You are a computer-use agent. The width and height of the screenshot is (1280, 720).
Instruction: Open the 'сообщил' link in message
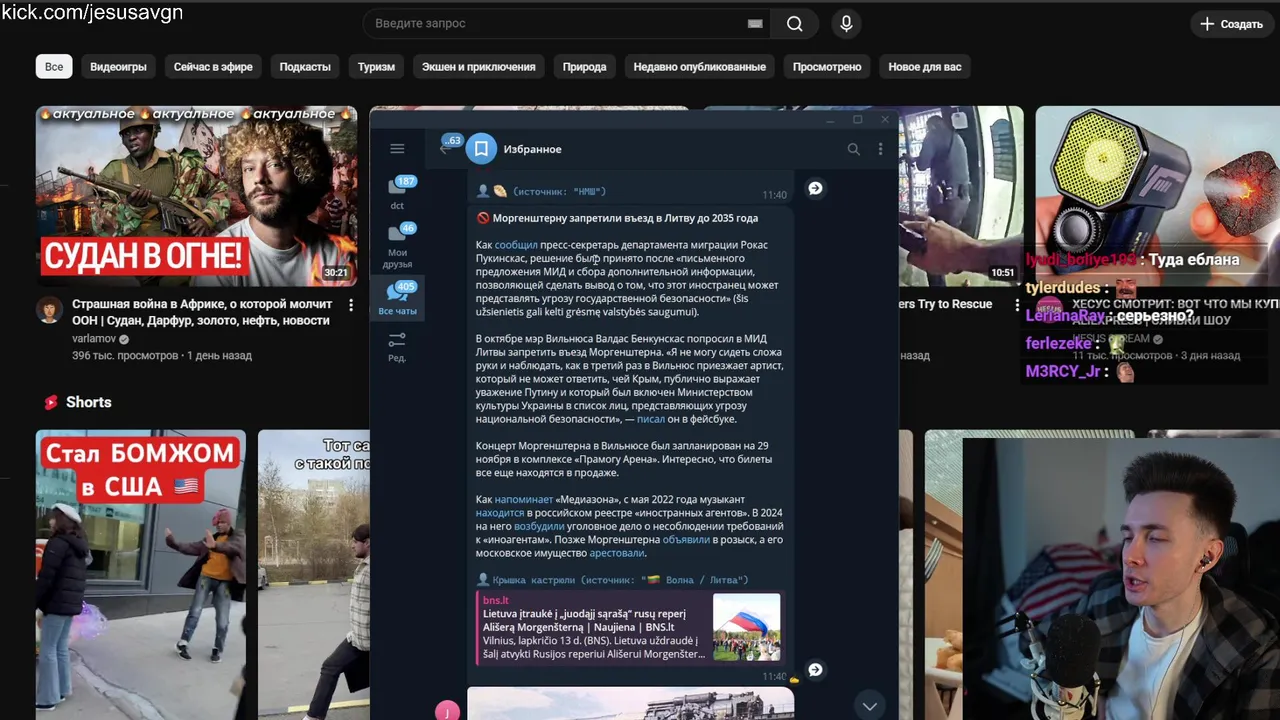point(516,245)
